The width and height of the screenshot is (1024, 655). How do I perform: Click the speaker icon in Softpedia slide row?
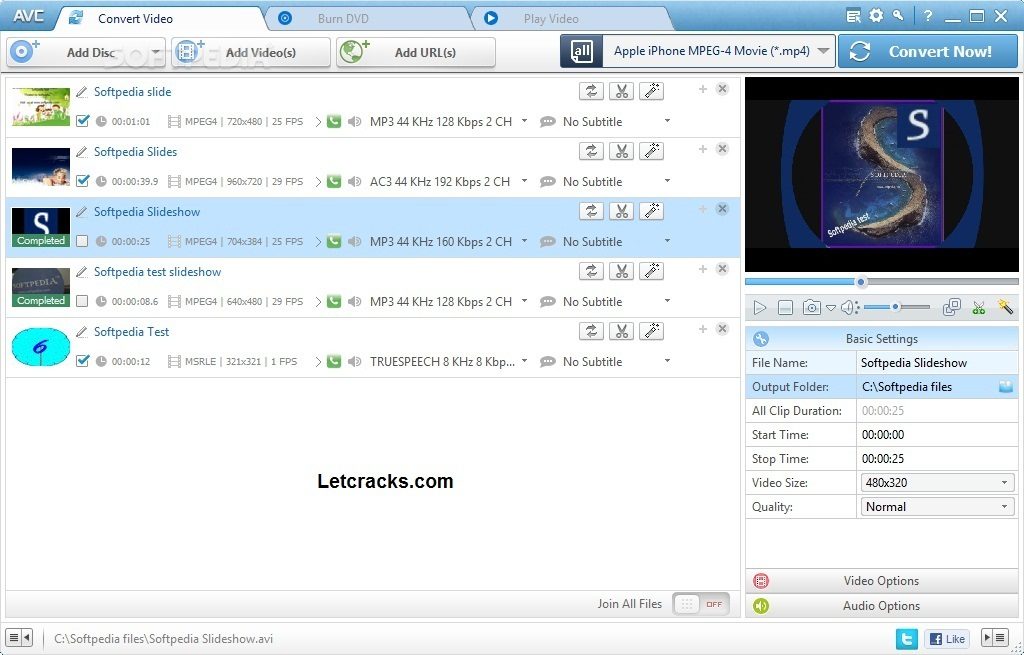pyautogui.click(x=354, y=121)
